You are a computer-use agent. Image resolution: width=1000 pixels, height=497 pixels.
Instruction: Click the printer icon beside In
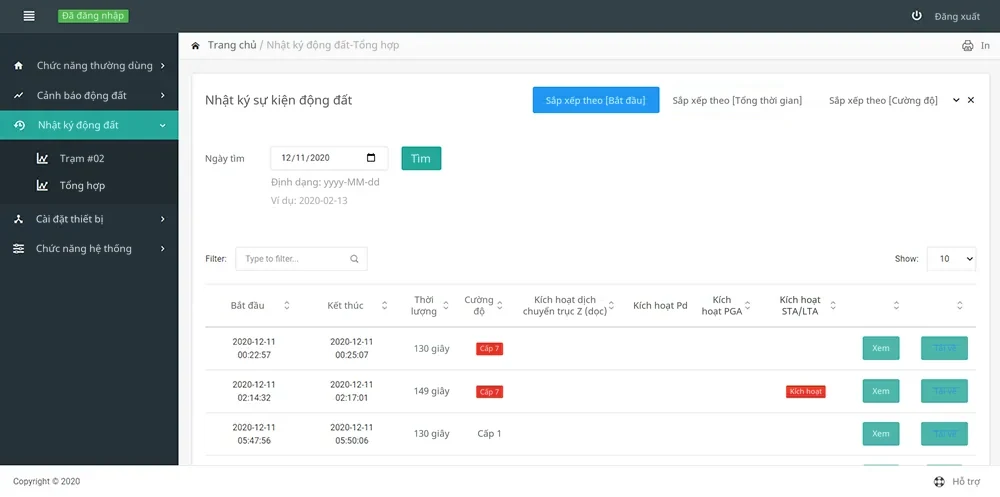point(967,45)
